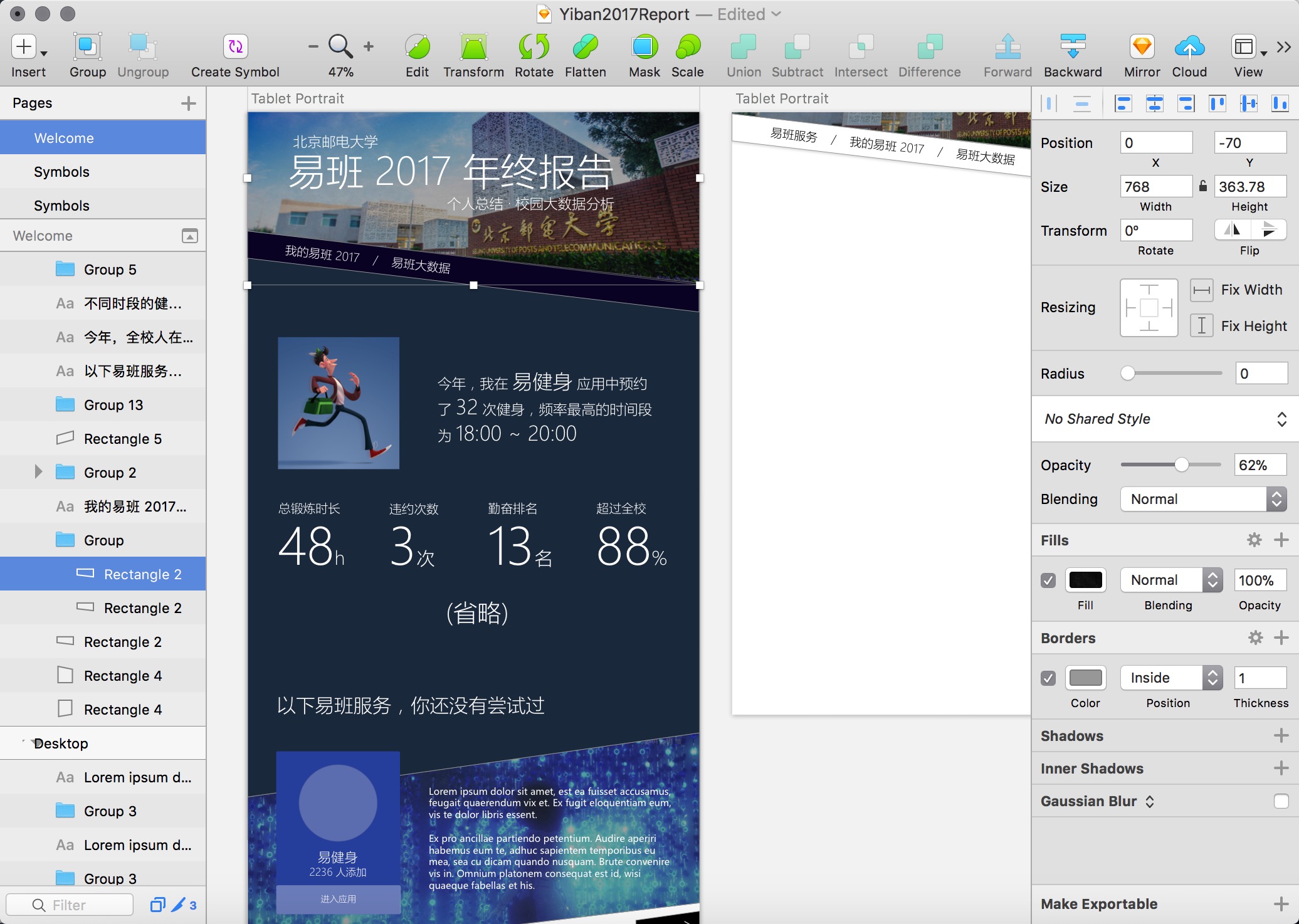
Task: Add a new page with plus icon
Action: point(188,103)
